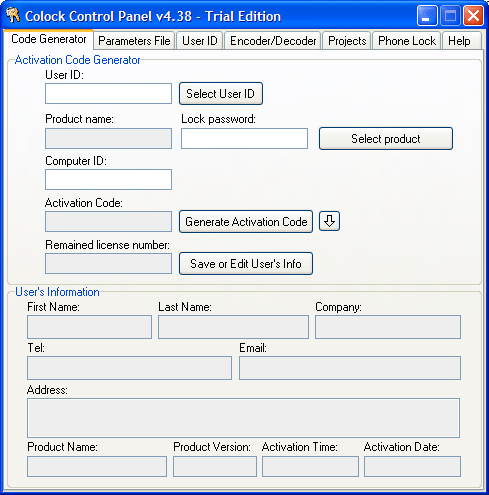The width and height of the screenshot is (489, 495).
Task: Go to the Encoder/Decoder tab
Action: tap(273, 41)
